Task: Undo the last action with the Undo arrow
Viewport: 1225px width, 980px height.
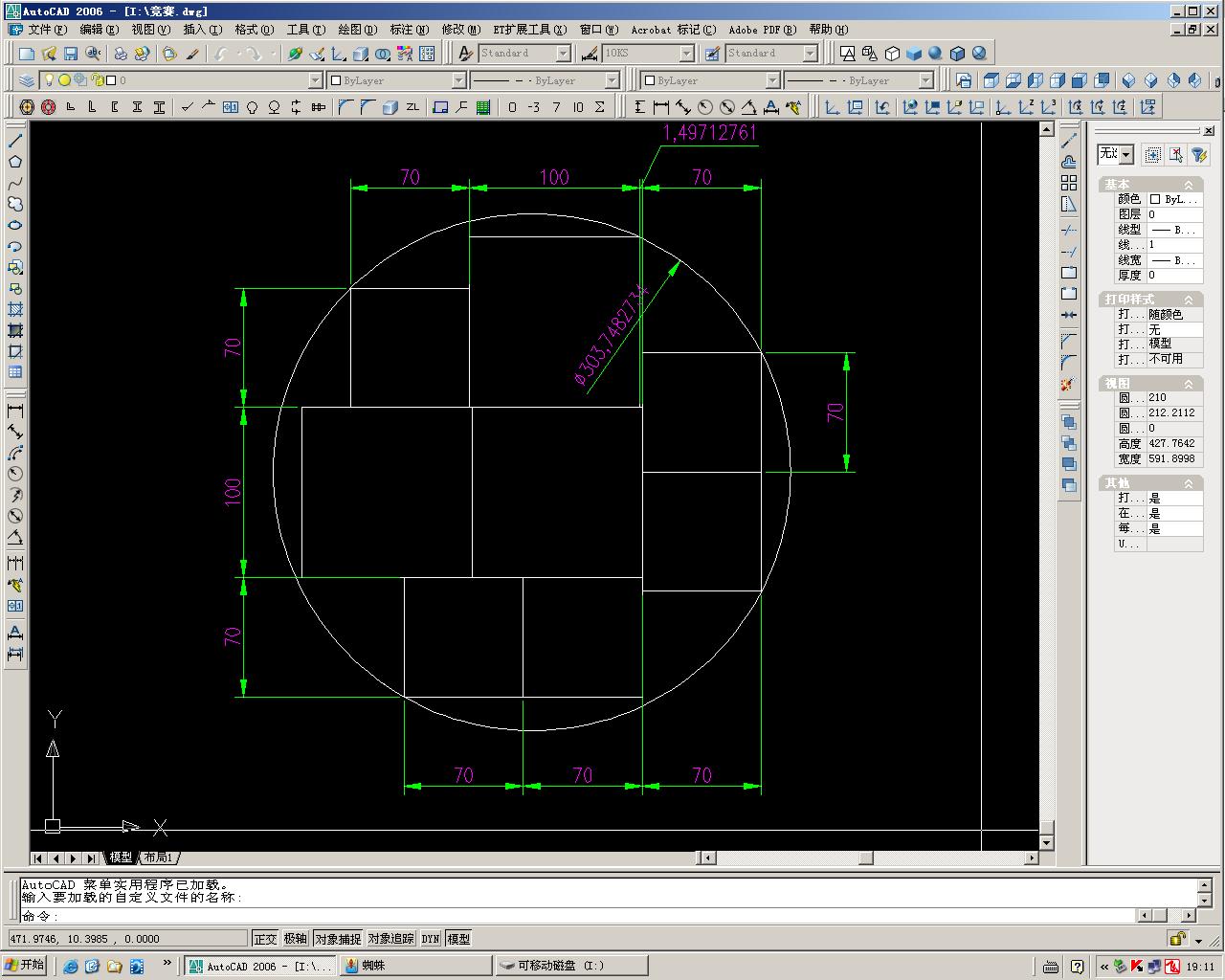Action: (x=222, y=54)
